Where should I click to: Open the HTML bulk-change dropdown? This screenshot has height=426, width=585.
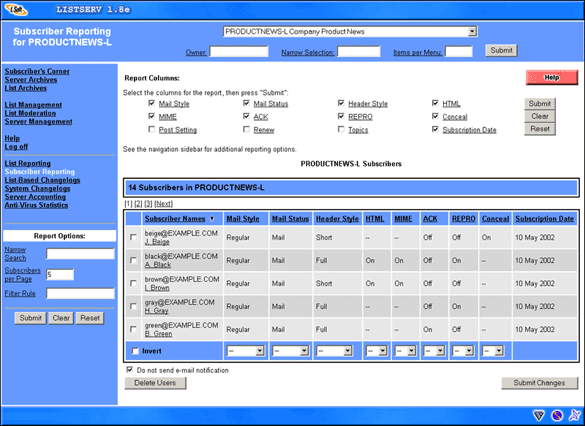click(376, 351)
